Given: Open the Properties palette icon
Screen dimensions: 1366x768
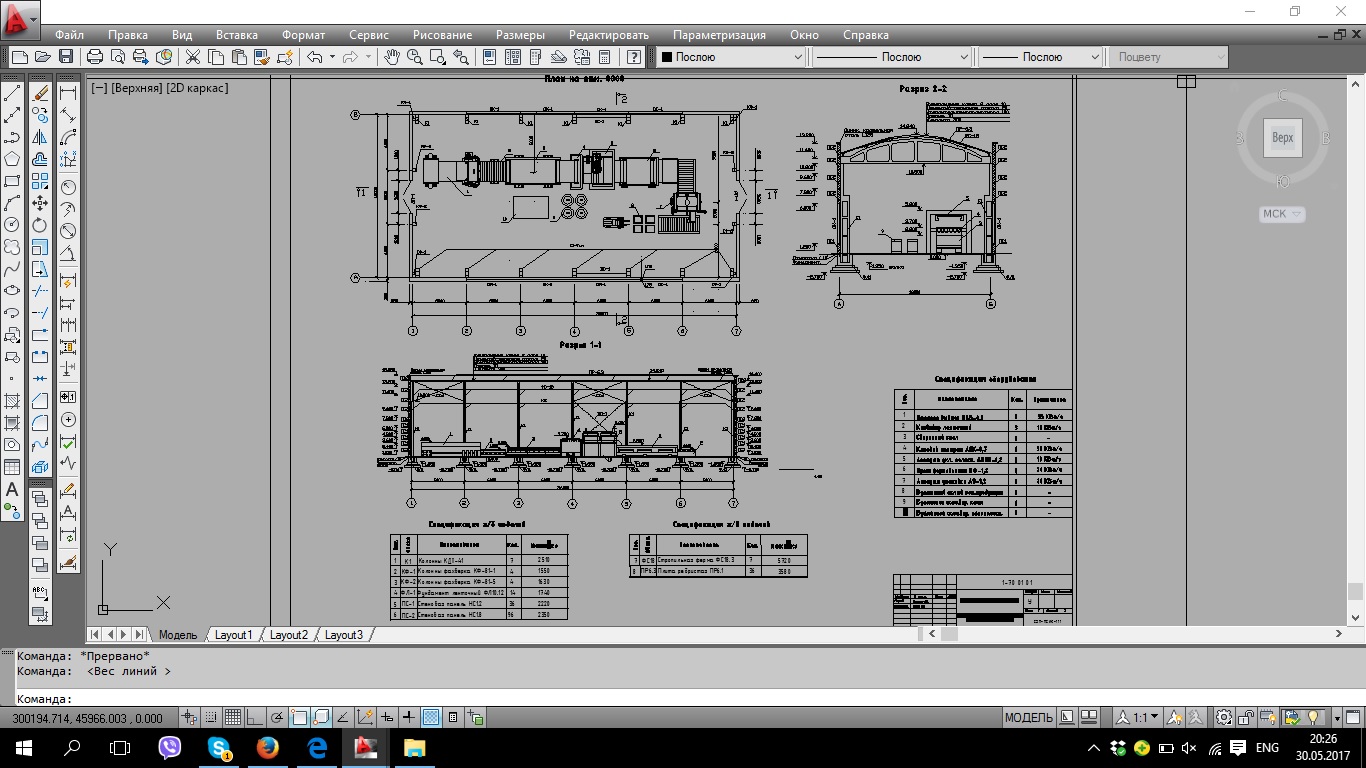Looking at the screenshot, I should click(x=489, y=57).
